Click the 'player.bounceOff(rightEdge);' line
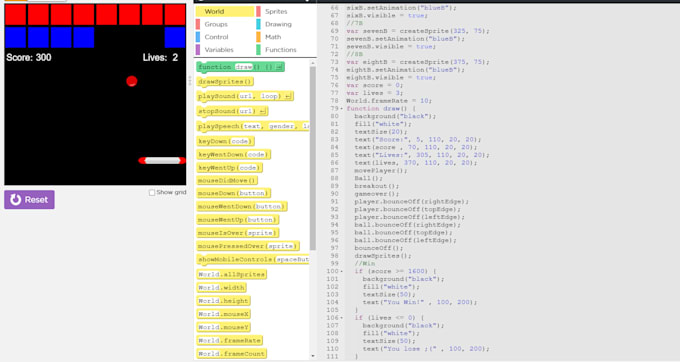The width and height of the screenshot is (680, 362). (x=412, y=202)
